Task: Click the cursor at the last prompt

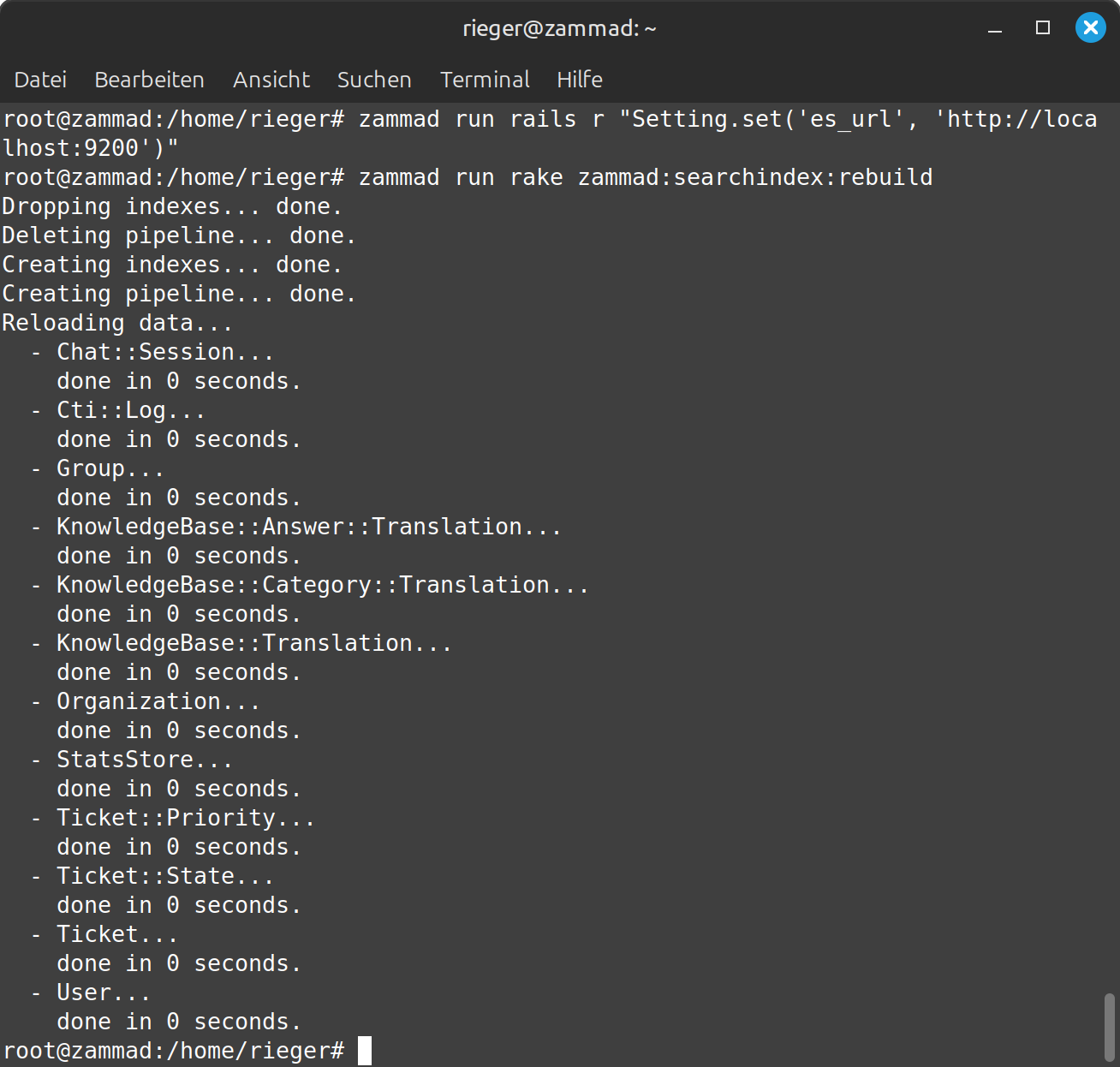Action: pos(365,1051)
